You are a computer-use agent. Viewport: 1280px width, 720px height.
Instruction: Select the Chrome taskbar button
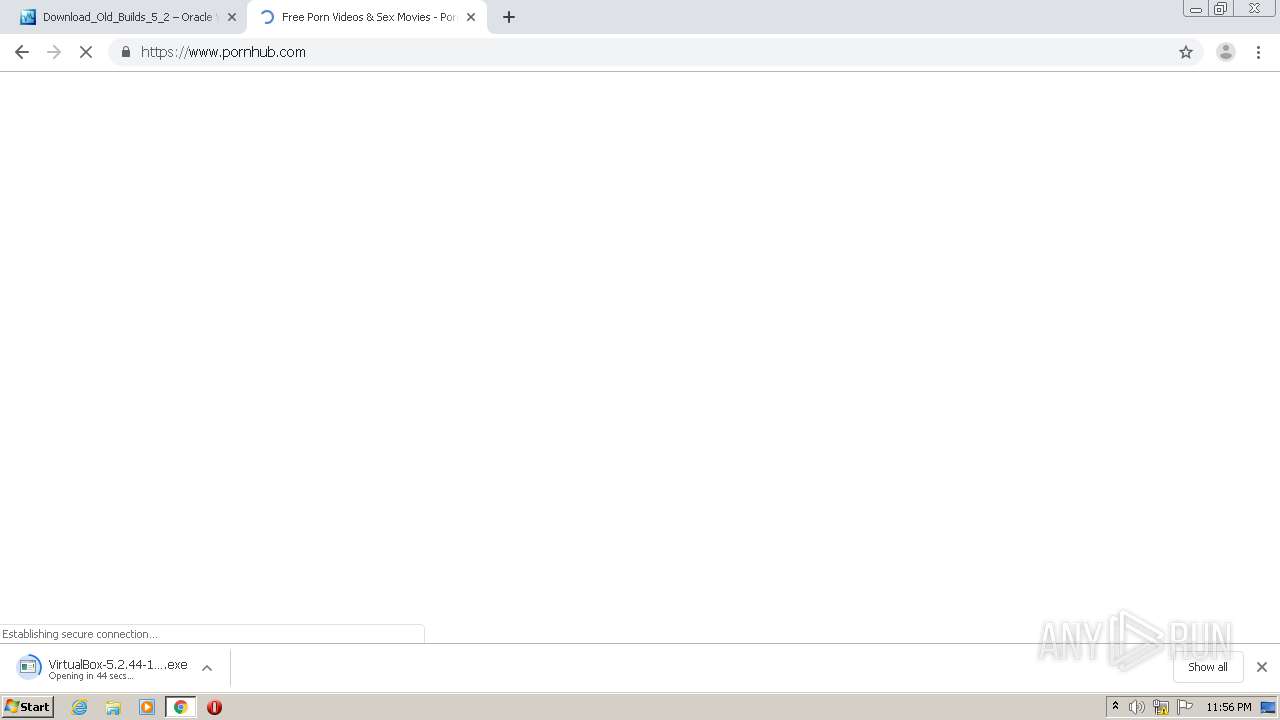coord(181,707)
